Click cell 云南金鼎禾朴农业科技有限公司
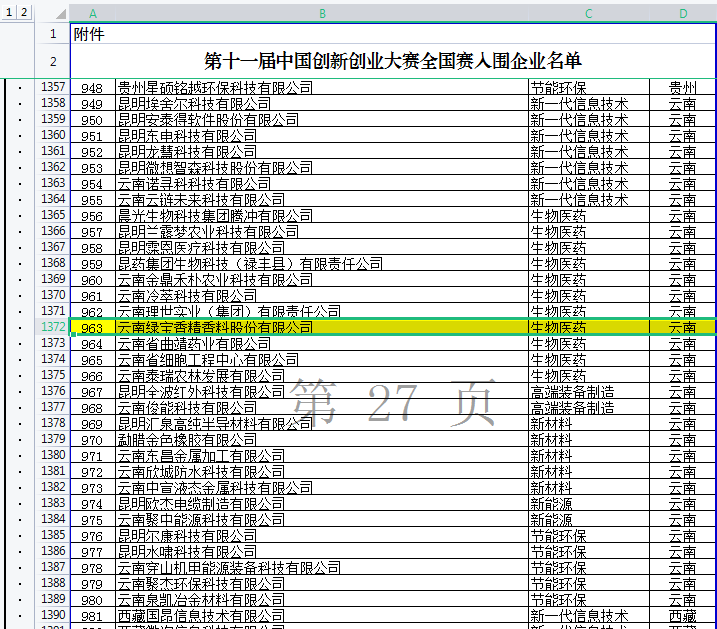The height and width of the screenshot is (629, 717). click(322, 279)
